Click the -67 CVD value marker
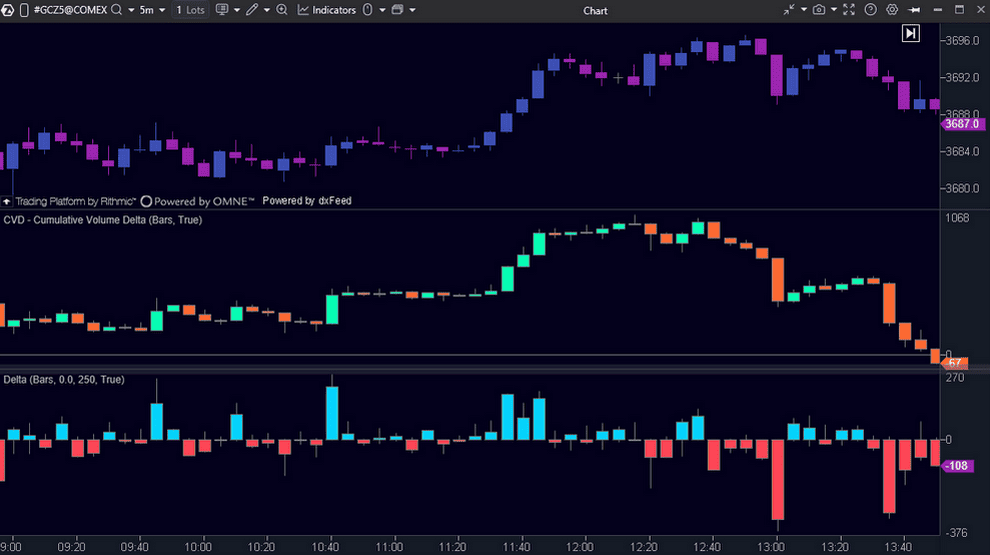 click(x=955, y=363)
